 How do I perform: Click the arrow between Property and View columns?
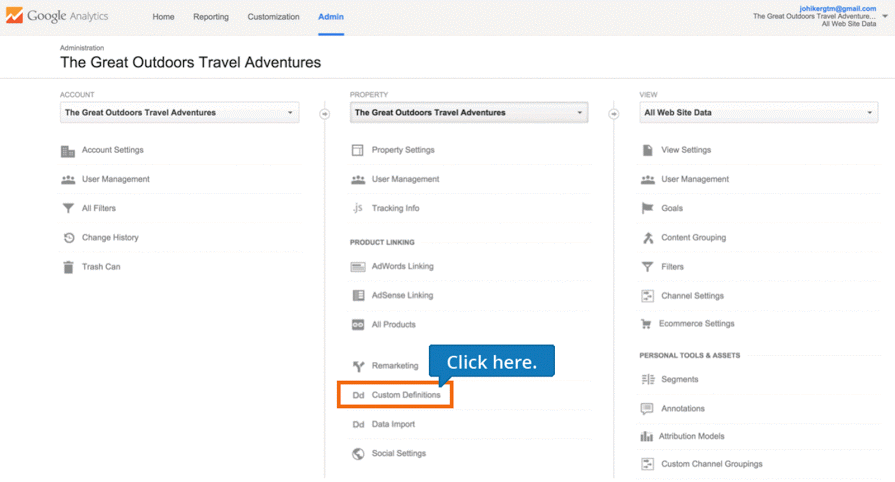(x=614, y=114)
